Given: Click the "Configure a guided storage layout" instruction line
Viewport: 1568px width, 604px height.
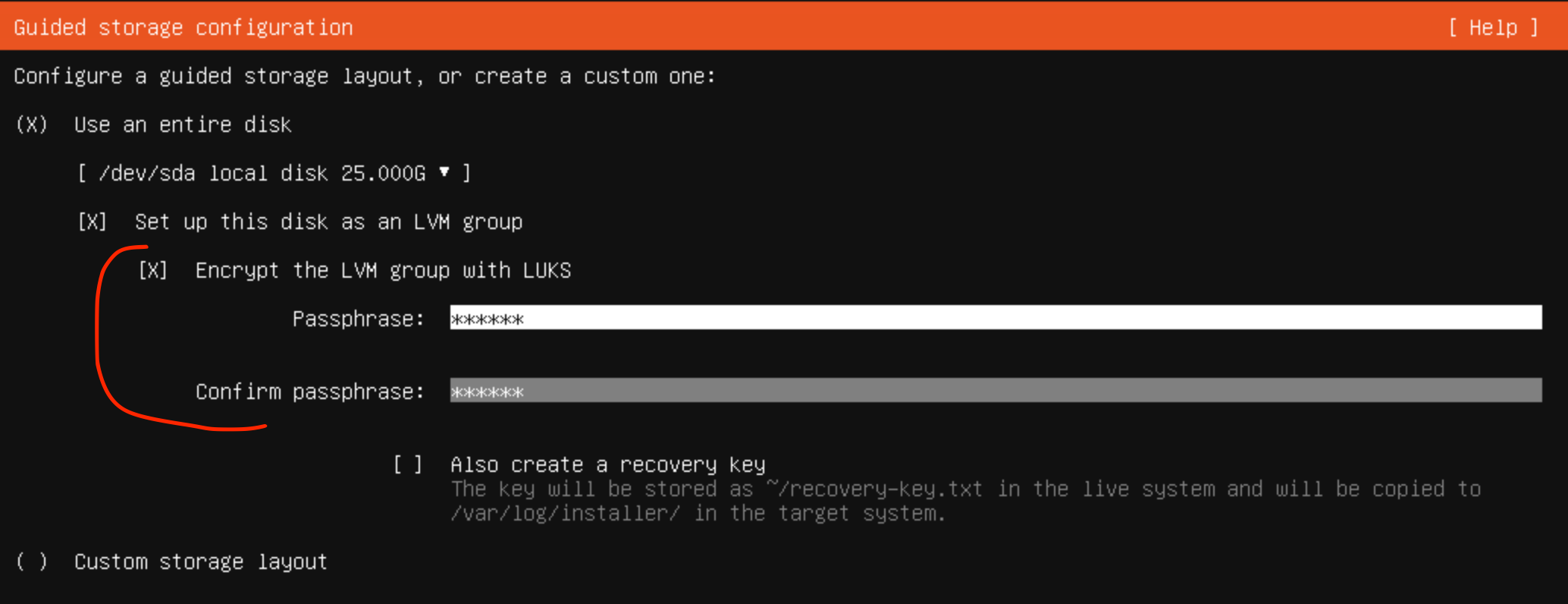Looking at the screenshot, I should tap(364, 76).
